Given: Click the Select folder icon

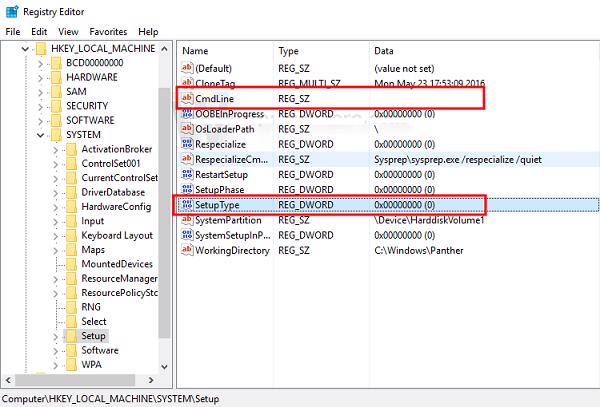Looking at the screenshot, I should coord(72,321).
